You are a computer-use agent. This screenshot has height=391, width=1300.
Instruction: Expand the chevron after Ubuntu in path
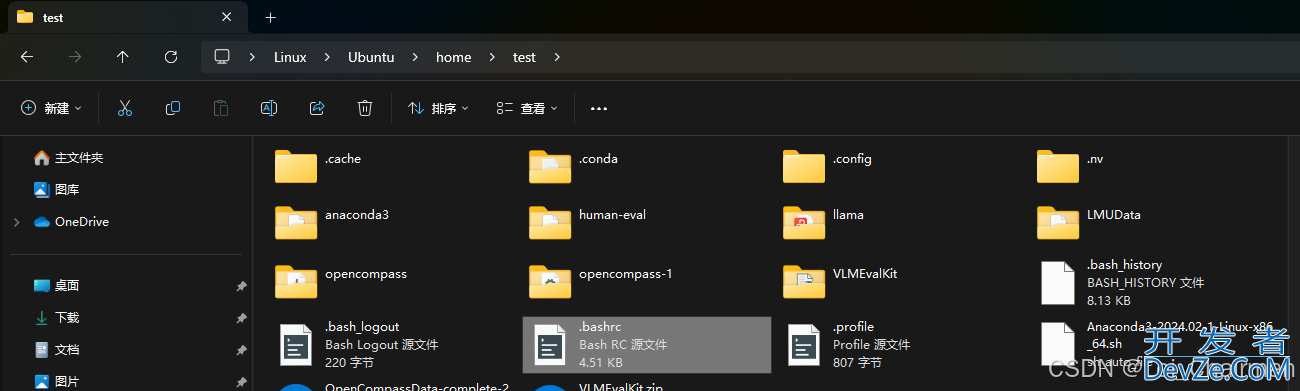pyautogui.click(x=415, y=57)
